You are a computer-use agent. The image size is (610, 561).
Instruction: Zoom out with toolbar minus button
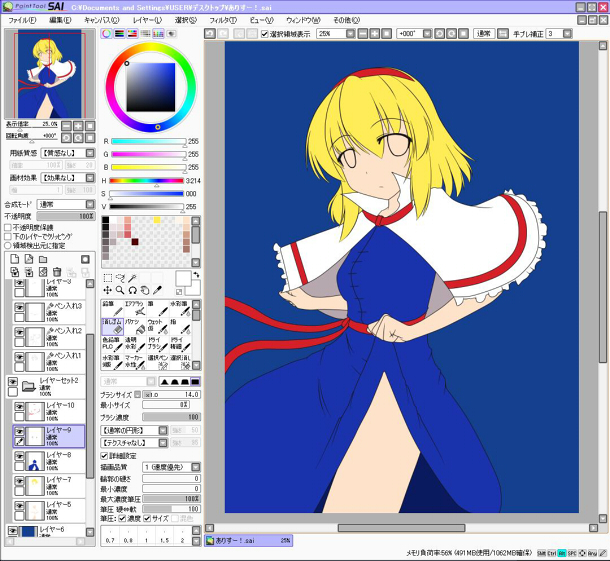pos(363,34)
